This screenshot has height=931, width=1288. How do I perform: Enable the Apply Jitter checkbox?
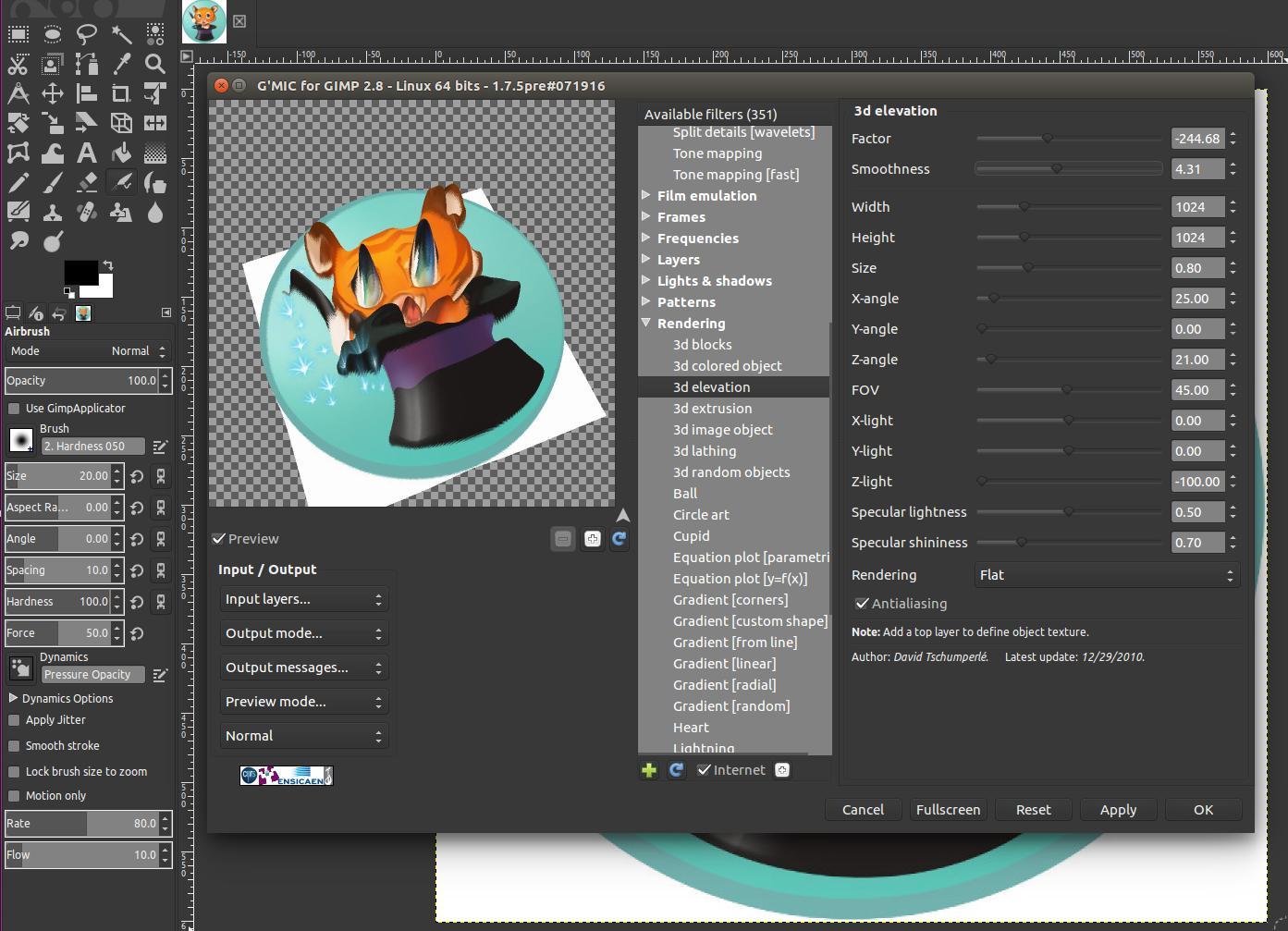click(x=14, y=720)
